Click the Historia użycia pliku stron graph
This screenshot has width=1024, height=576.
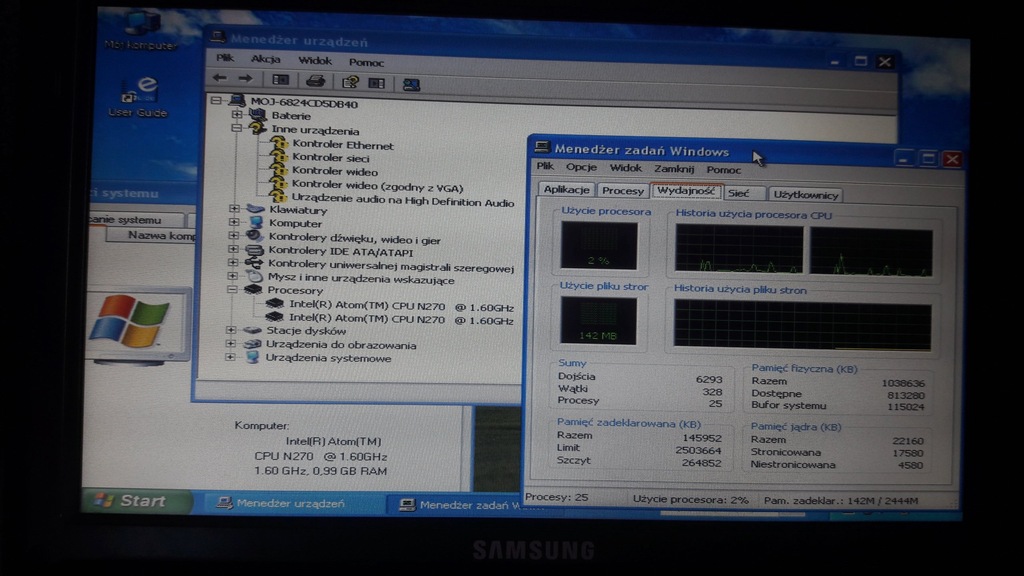click(803, 325)
